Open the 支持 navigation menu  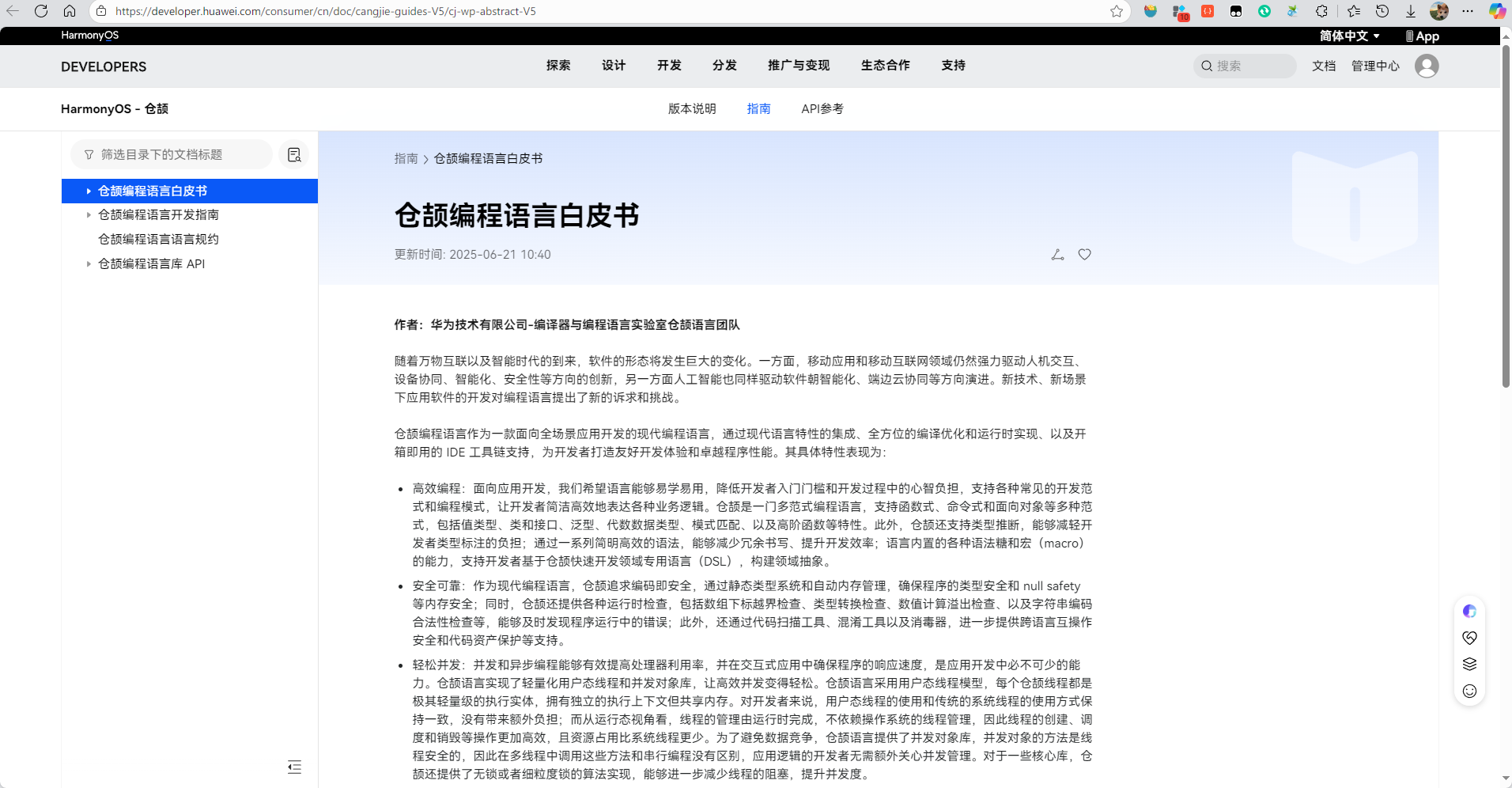point(954,66)
